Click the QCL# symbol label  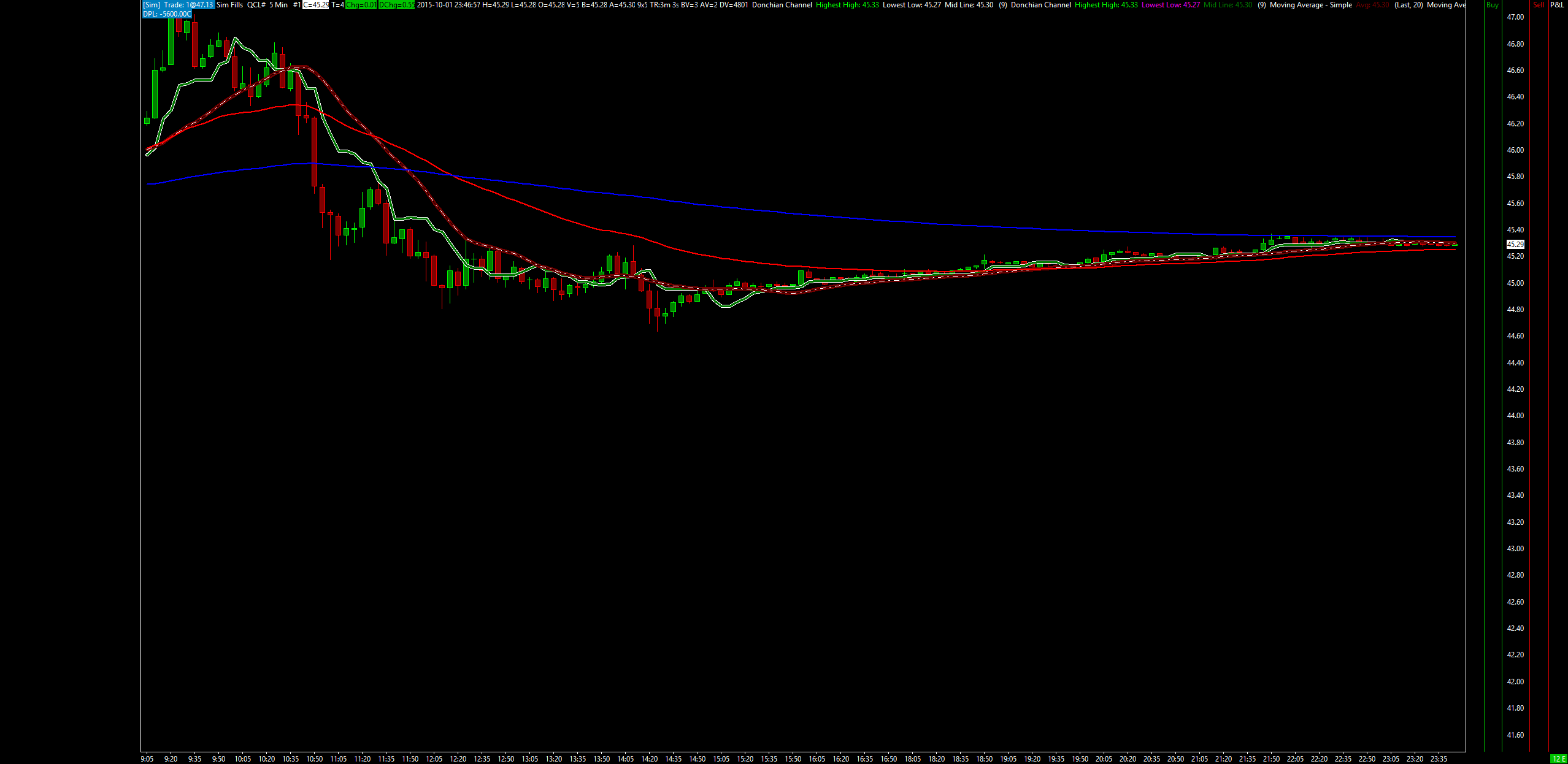(256, 5)
